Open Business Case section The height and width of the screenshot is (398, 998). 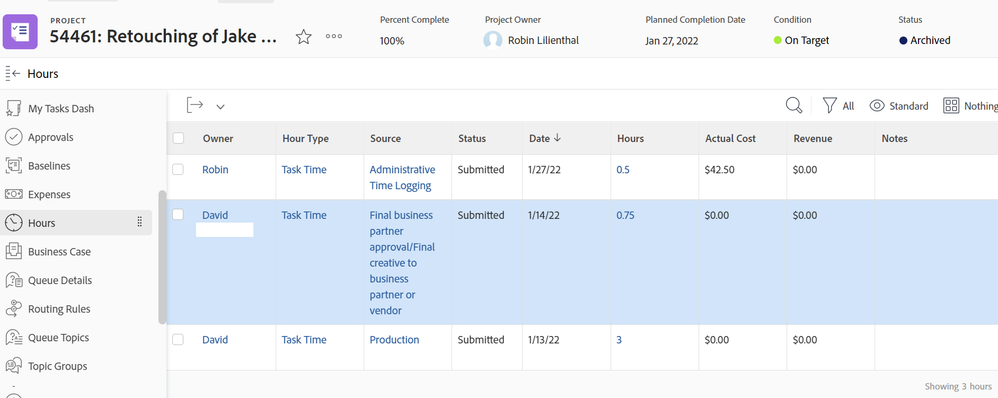click(59, 252)
